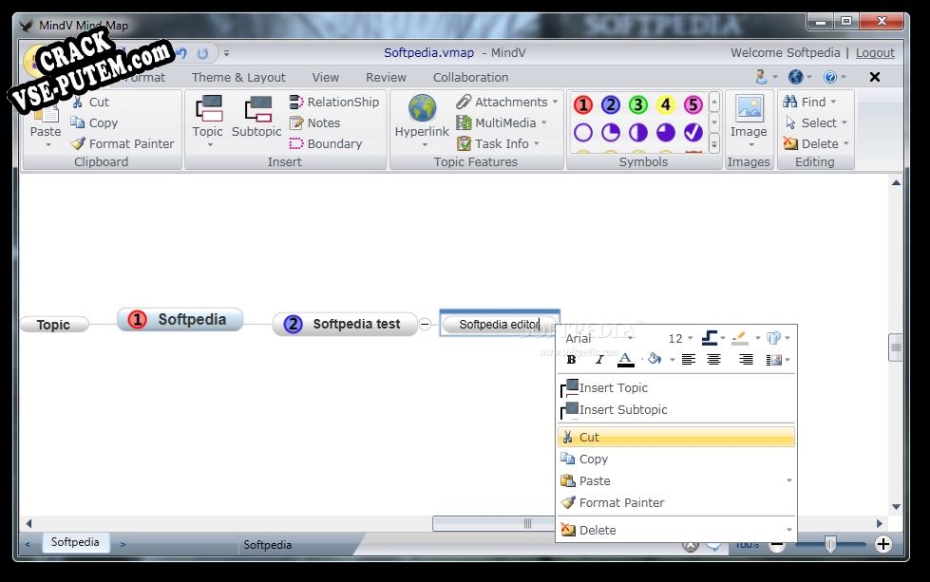Toggle bold in the floating mini toolbar
Viewport: 930px width, 582px height.
[x=571, y=360]
